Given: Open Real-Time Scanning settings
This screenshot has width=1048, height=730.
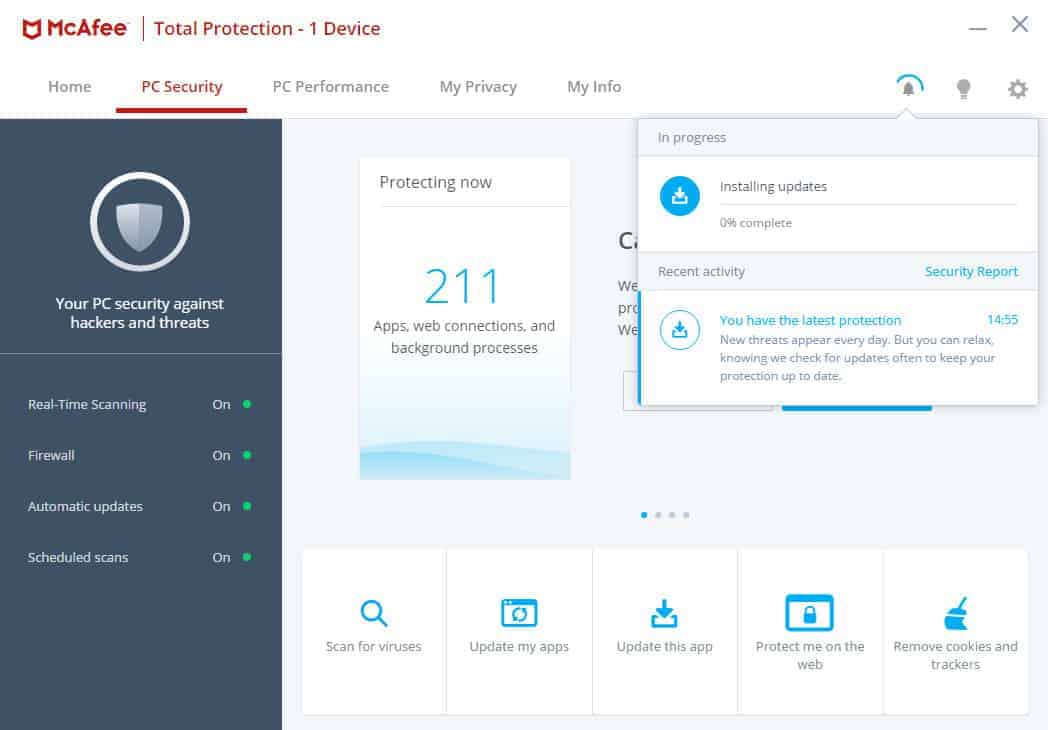Looking at the screenshot, I should coord(140,404).
